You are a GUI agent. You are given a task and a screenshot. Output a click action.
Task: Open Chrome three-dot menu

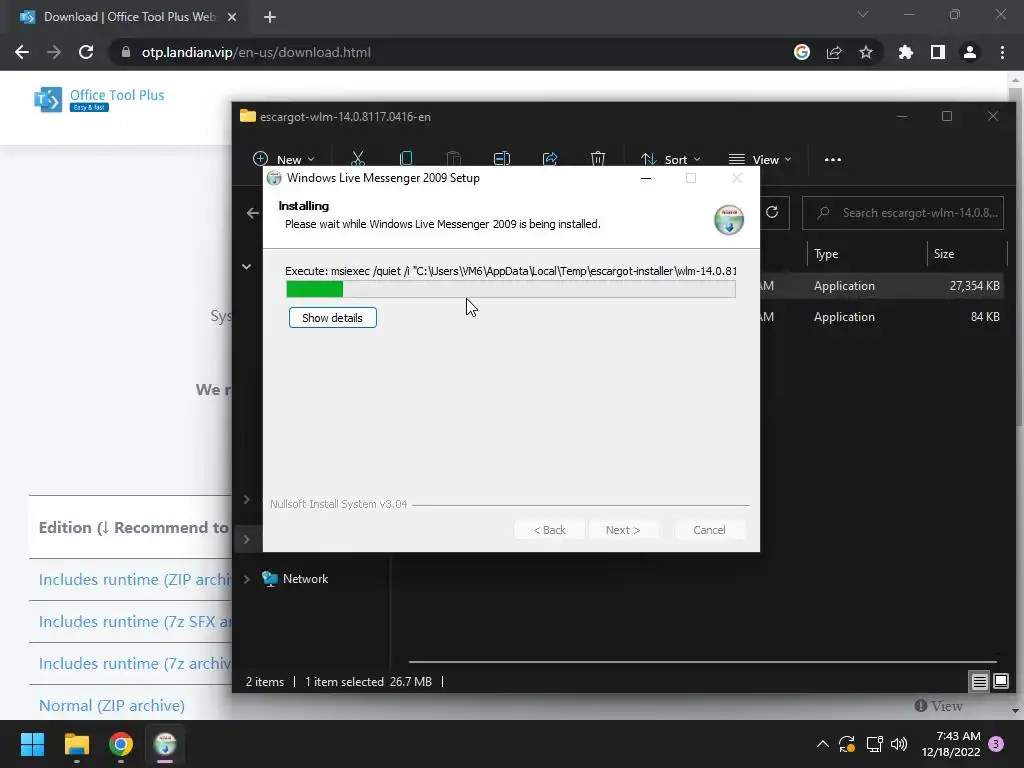pos(1002,52)
